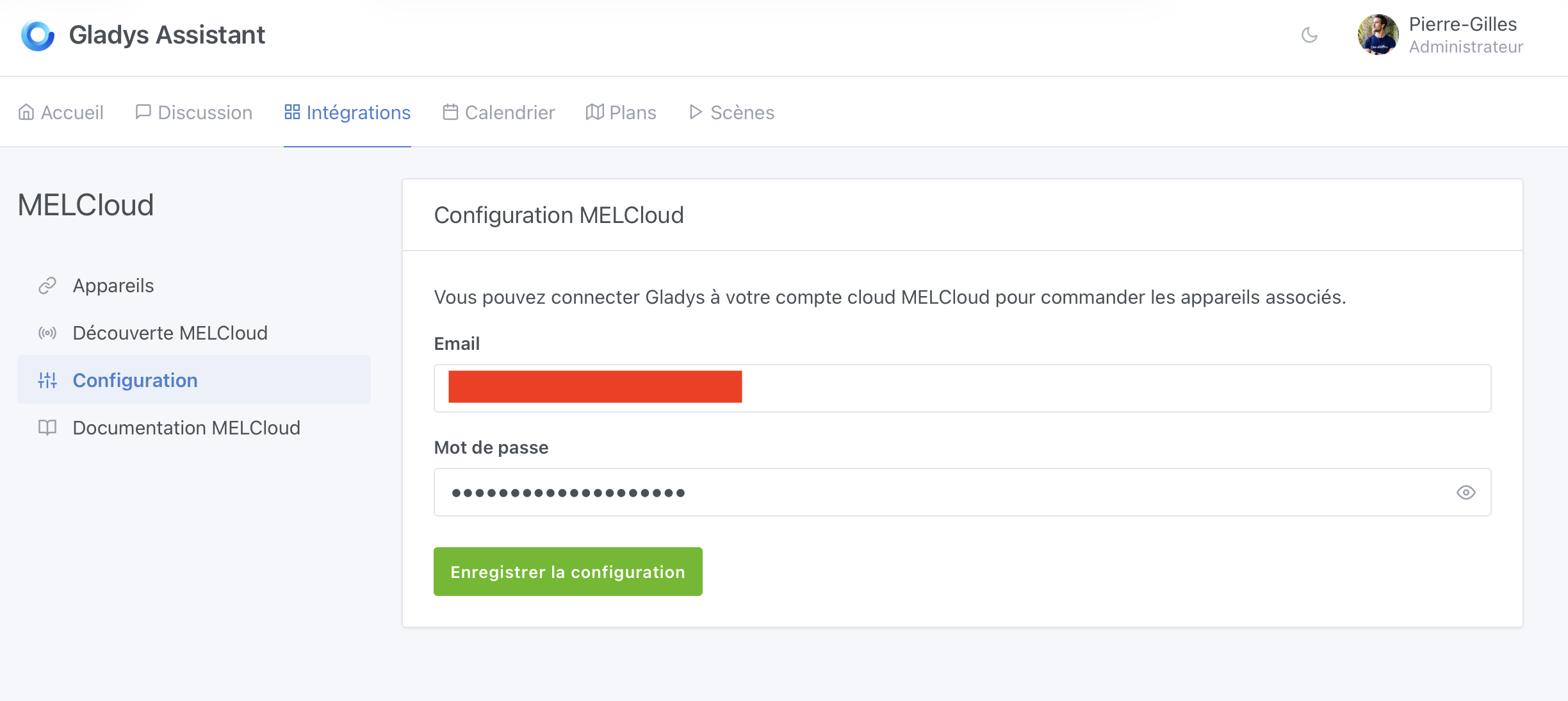Click the Enregistrer la configuration button
1568x701 pixels.
(x=567, y=572)
